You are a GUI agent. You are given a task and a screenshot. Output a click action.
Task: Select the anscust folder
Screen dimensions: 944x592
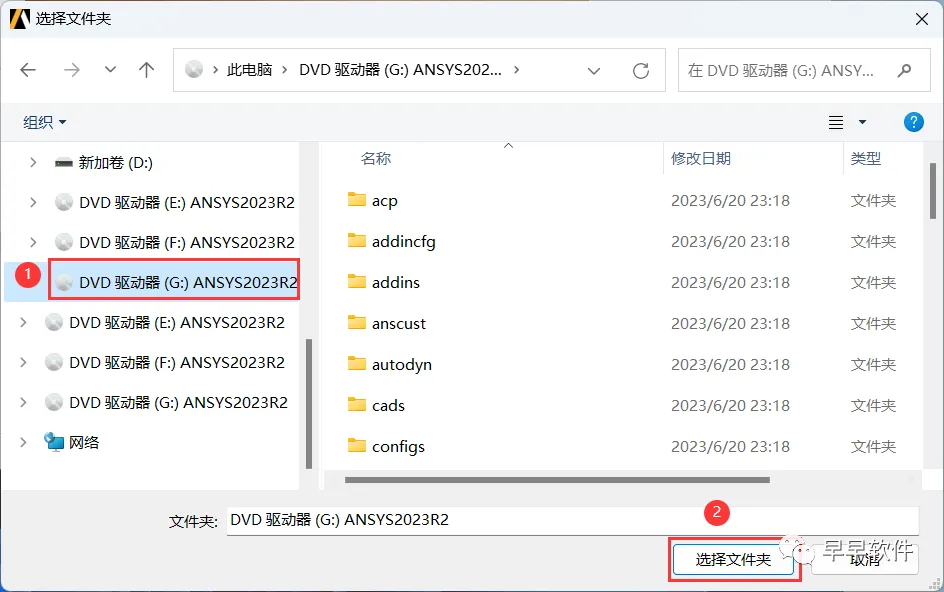399,323
